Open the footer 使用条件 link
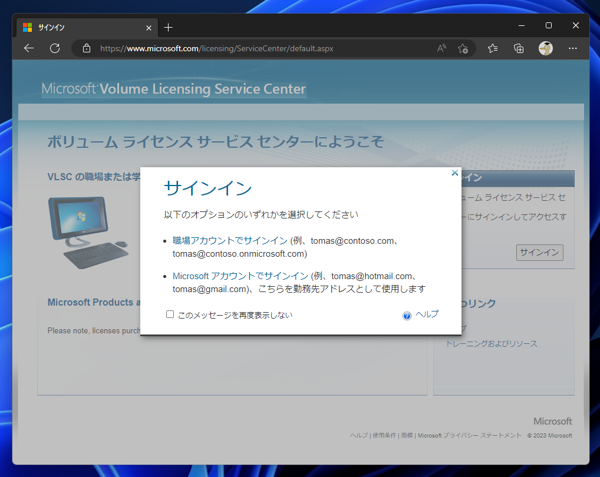The height and width of the screenshot is (477, 600). pos(384,435)
